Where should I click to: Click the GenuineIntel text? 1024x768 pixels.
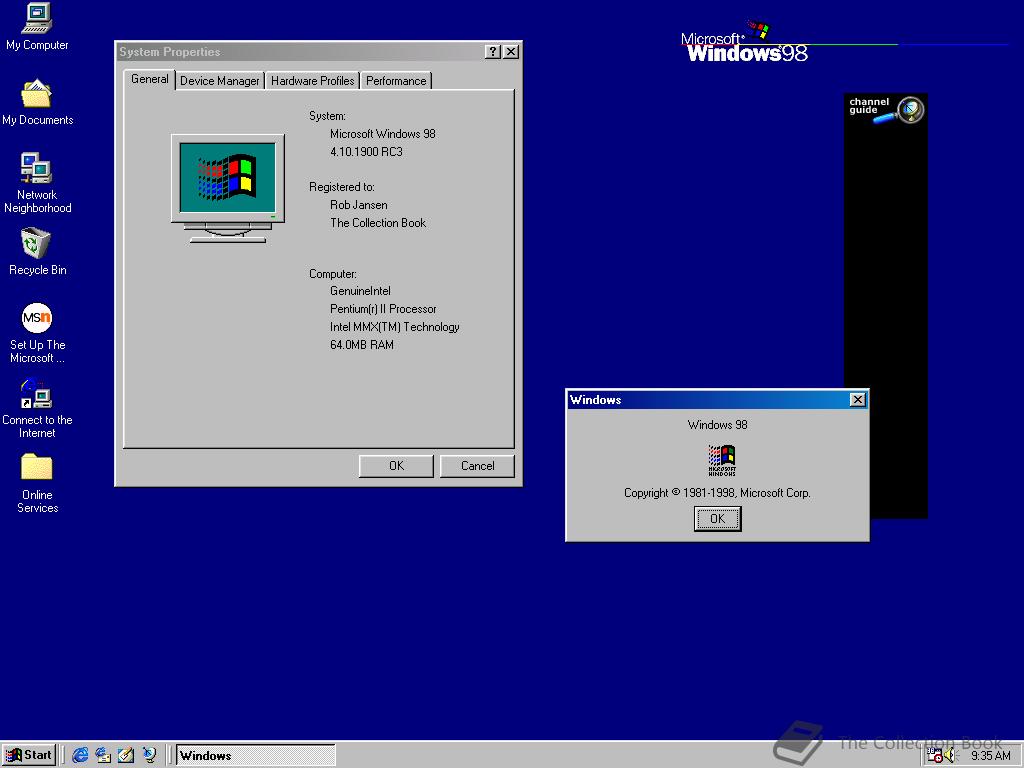360,291
